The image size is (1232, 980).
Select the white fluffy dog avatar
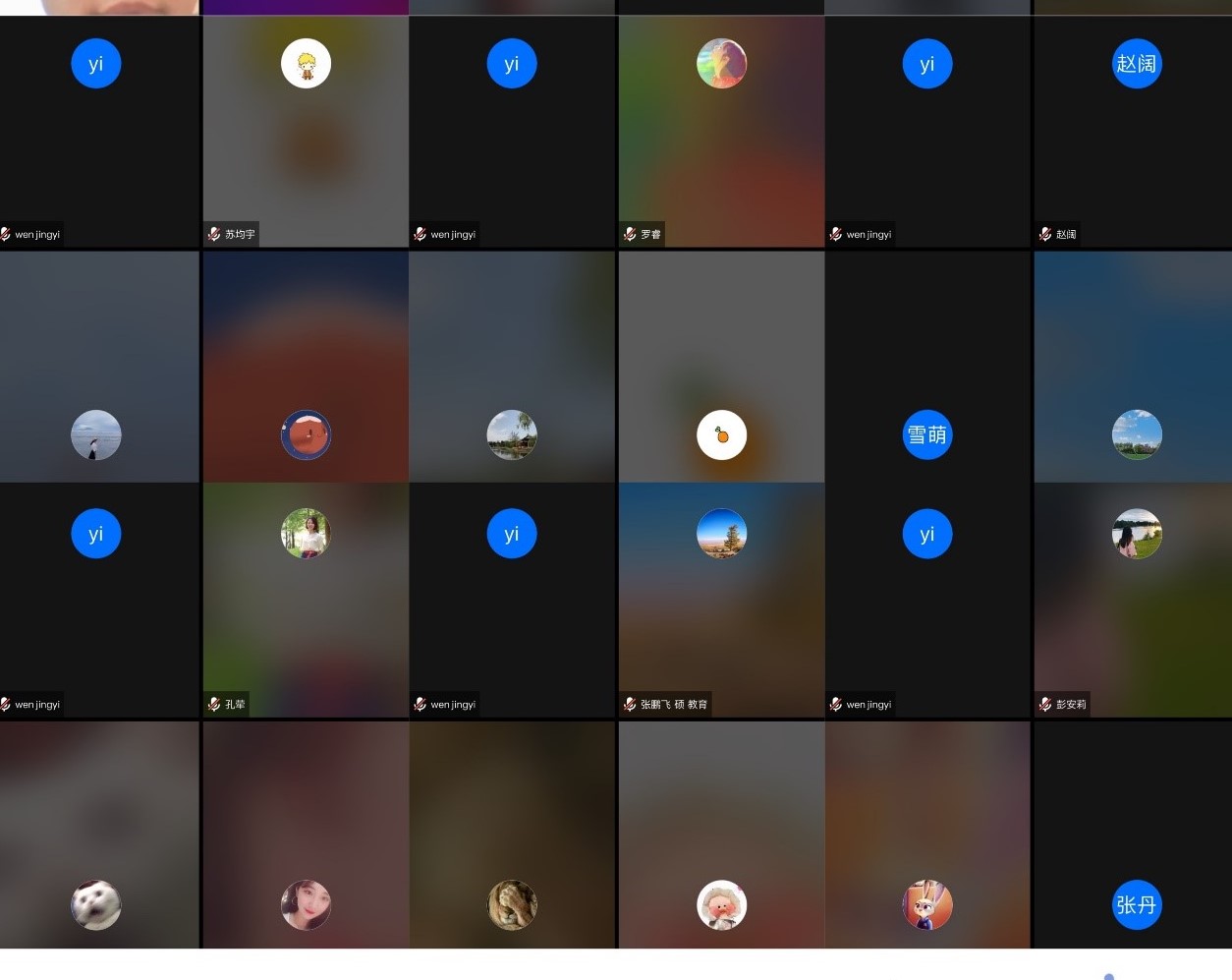click(96, 904)
